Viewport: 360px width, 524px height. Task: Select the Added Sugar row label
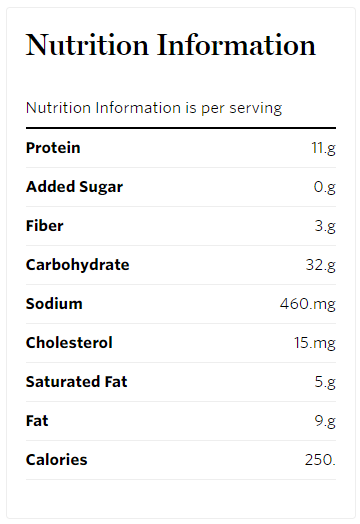pos(75,187)
